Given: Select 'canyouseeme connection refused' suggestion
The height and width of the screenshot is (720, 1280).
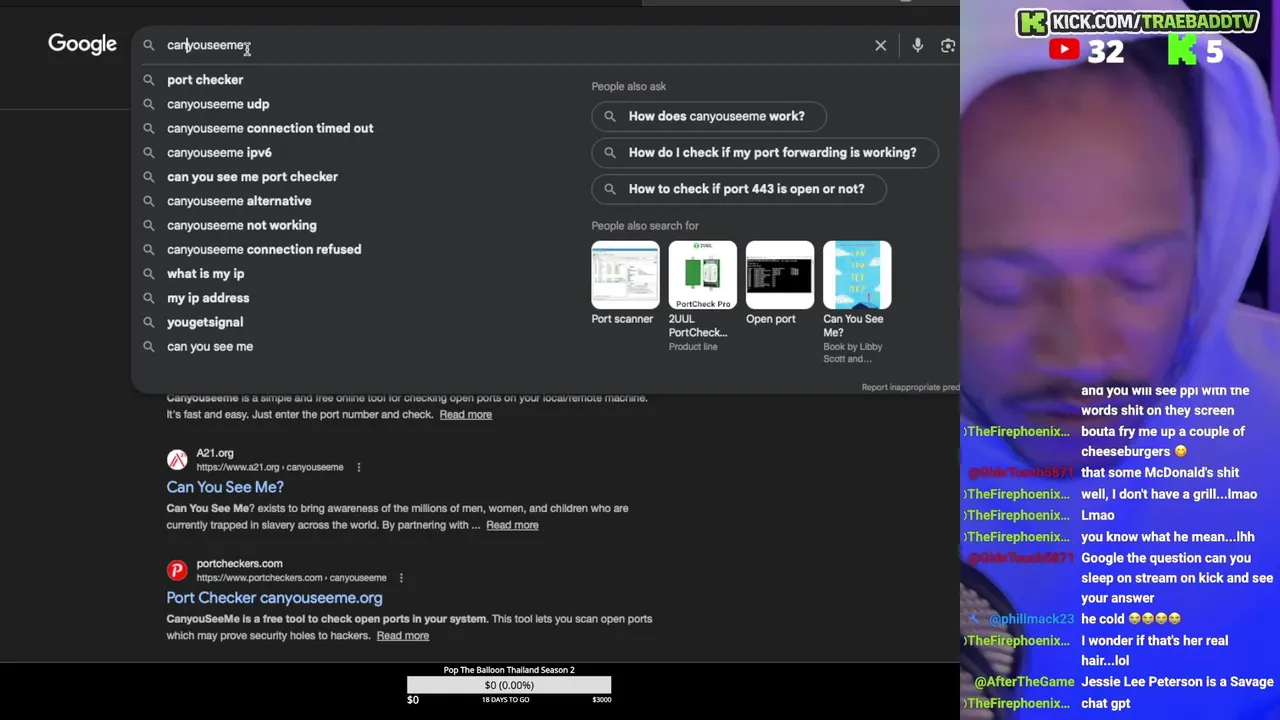Looking at the screenshot, I should pos(264,249).
